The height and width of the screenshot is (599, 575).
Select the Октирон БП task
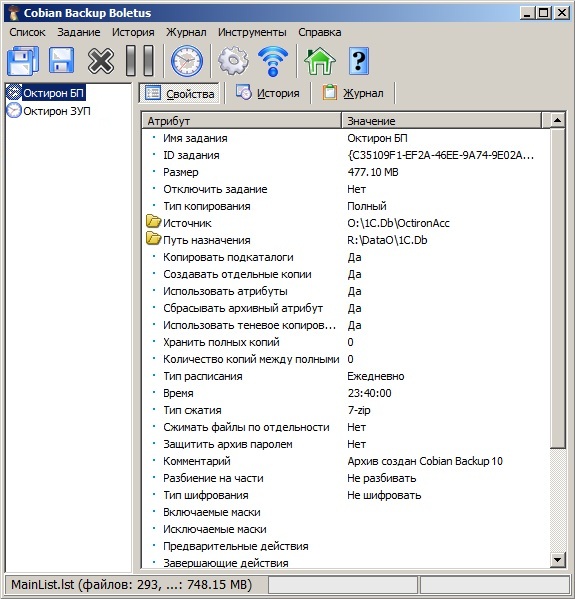pos(53,93)
